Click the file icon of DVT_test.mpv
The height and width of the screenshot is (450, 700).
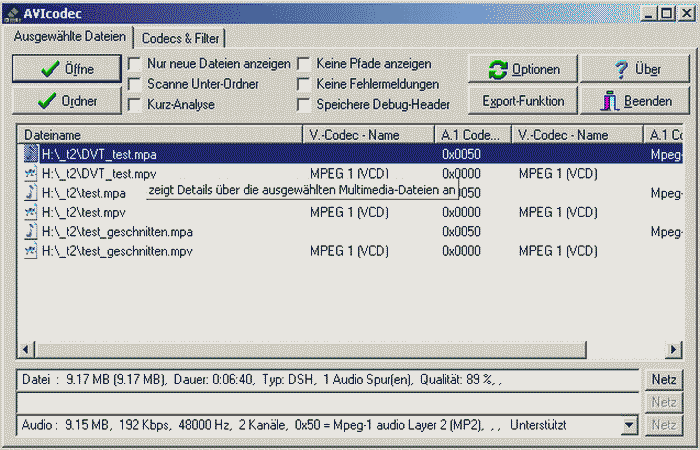pos(31,174)
